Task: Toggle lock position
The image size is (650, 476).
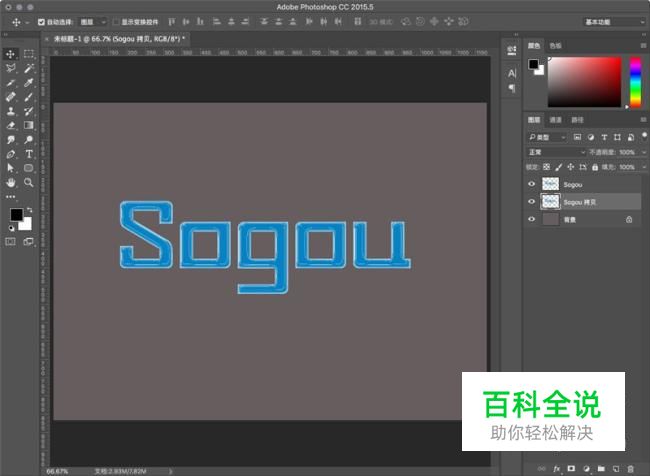Action: click(570, 167)
